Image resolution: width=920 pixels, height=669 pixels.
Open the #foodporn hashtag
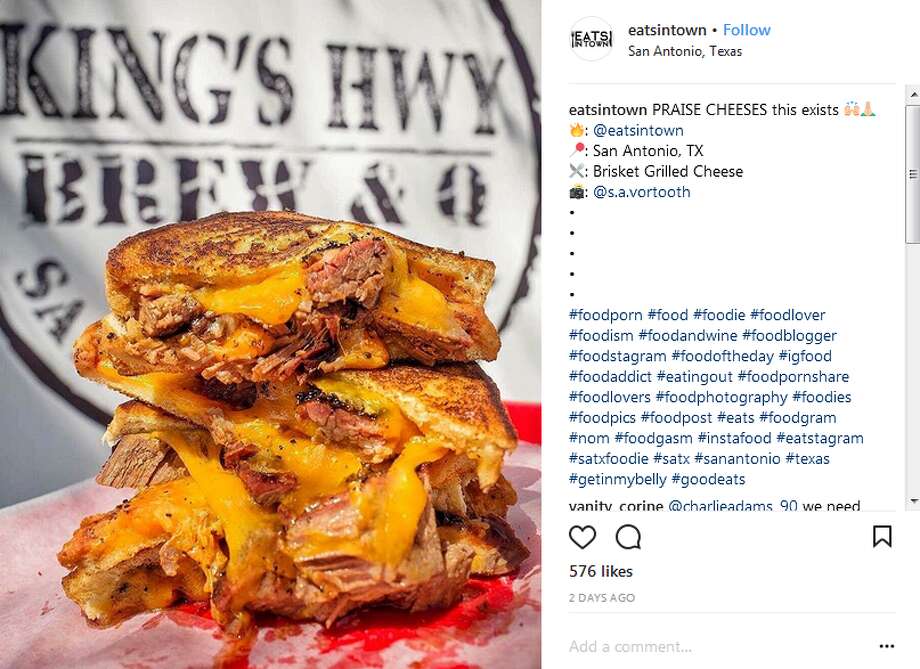tap(606, 315)
